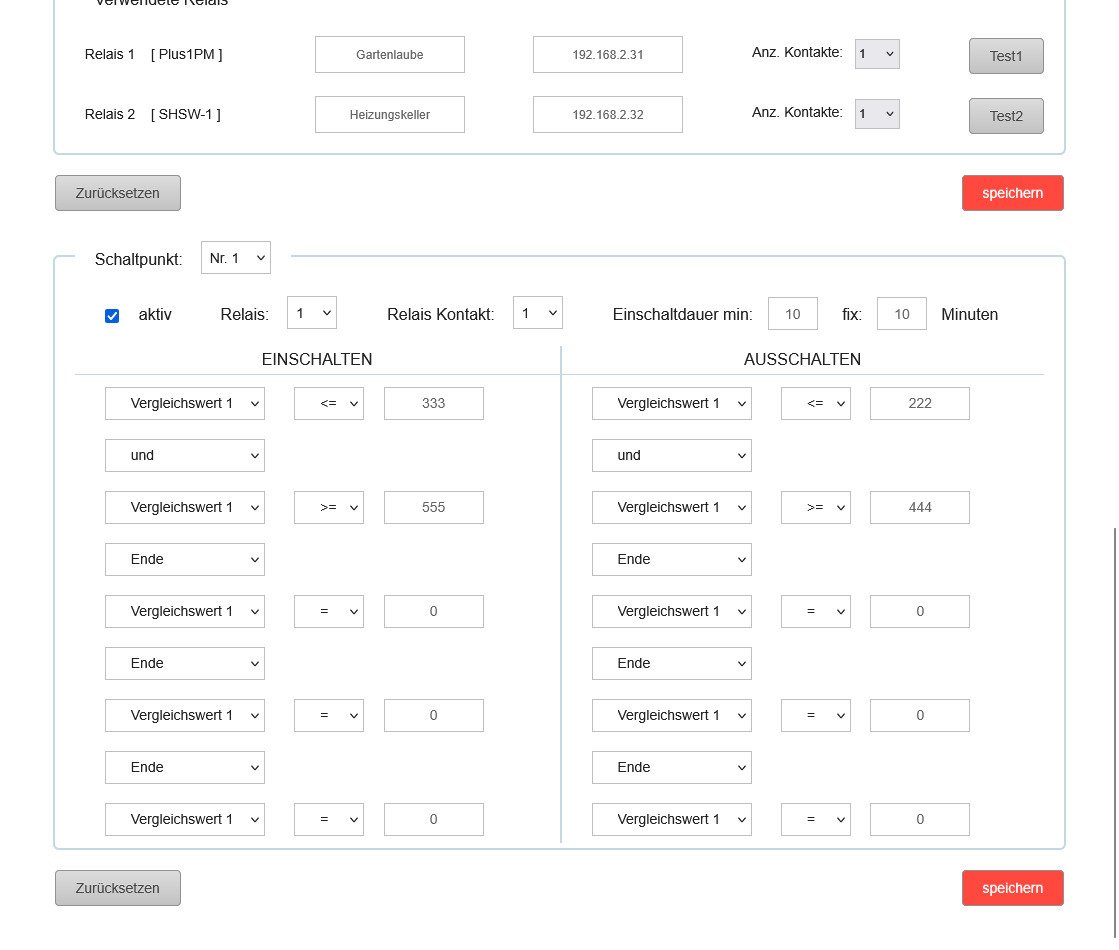Open the Relais number dropdown

[x=311, y=313]
